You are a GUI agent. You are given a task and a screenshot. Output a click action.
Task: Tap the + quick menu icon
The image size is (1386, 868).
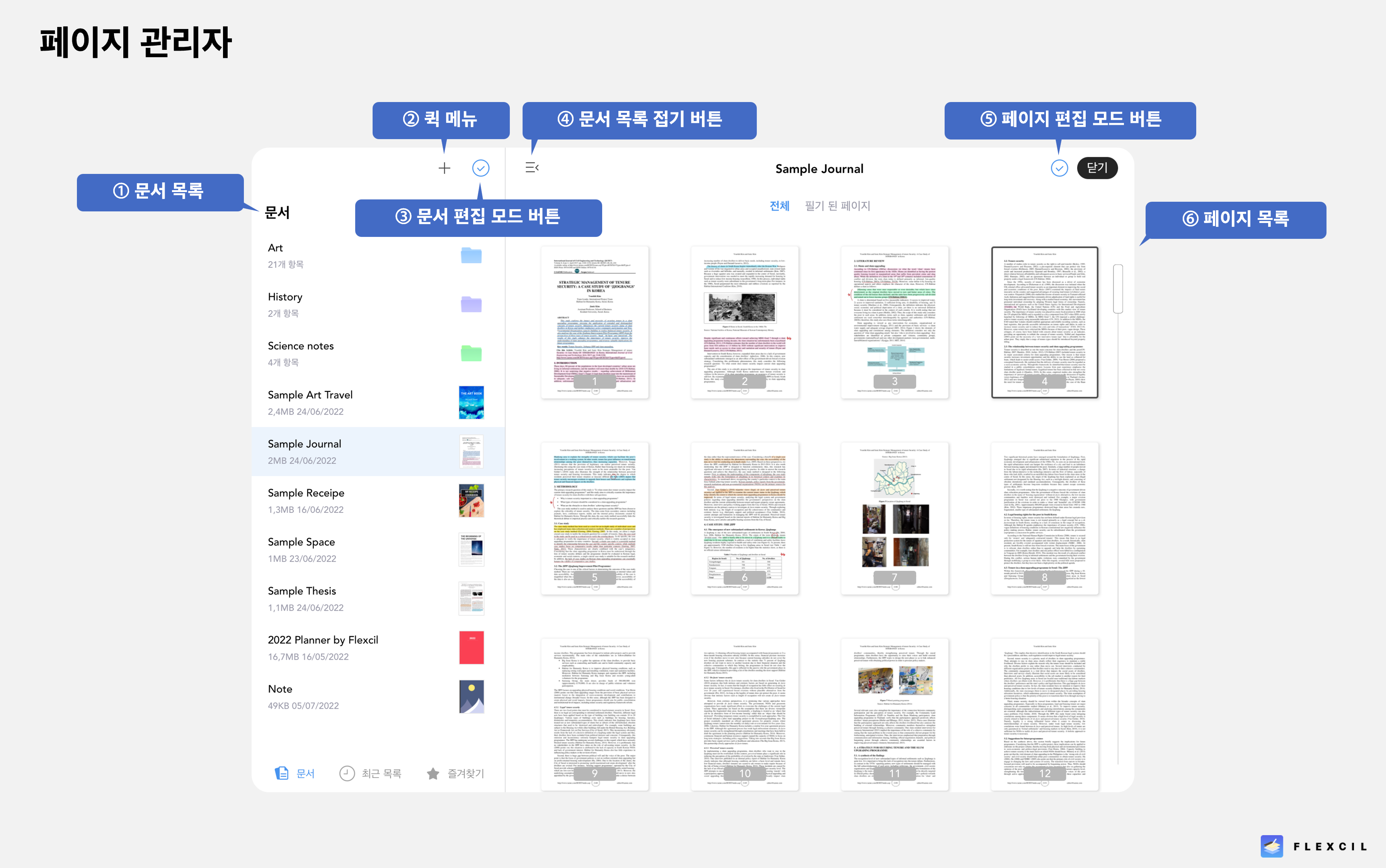tap(444, 168)
